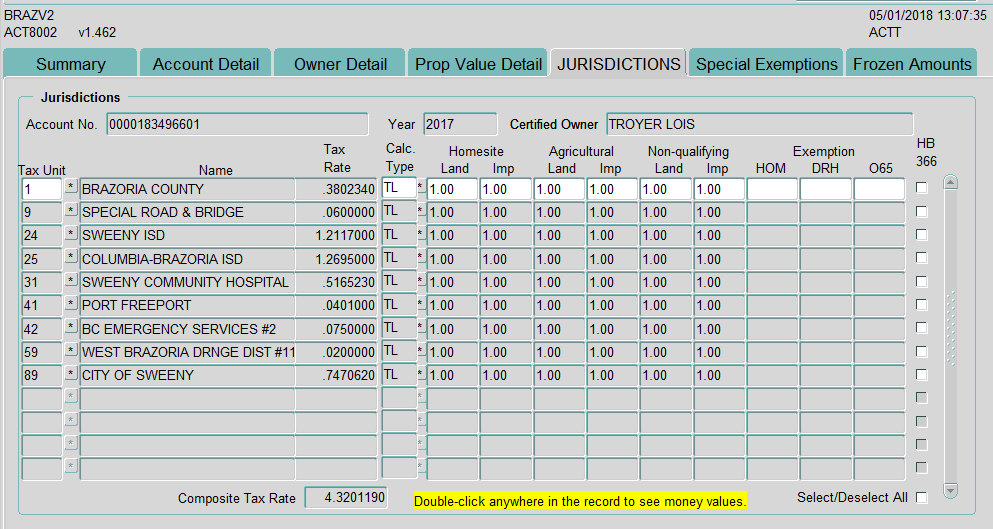The image size is (993, 529).
Task: Select the Calc. Type field for City of Sweeny
Action: coord(398,374)
